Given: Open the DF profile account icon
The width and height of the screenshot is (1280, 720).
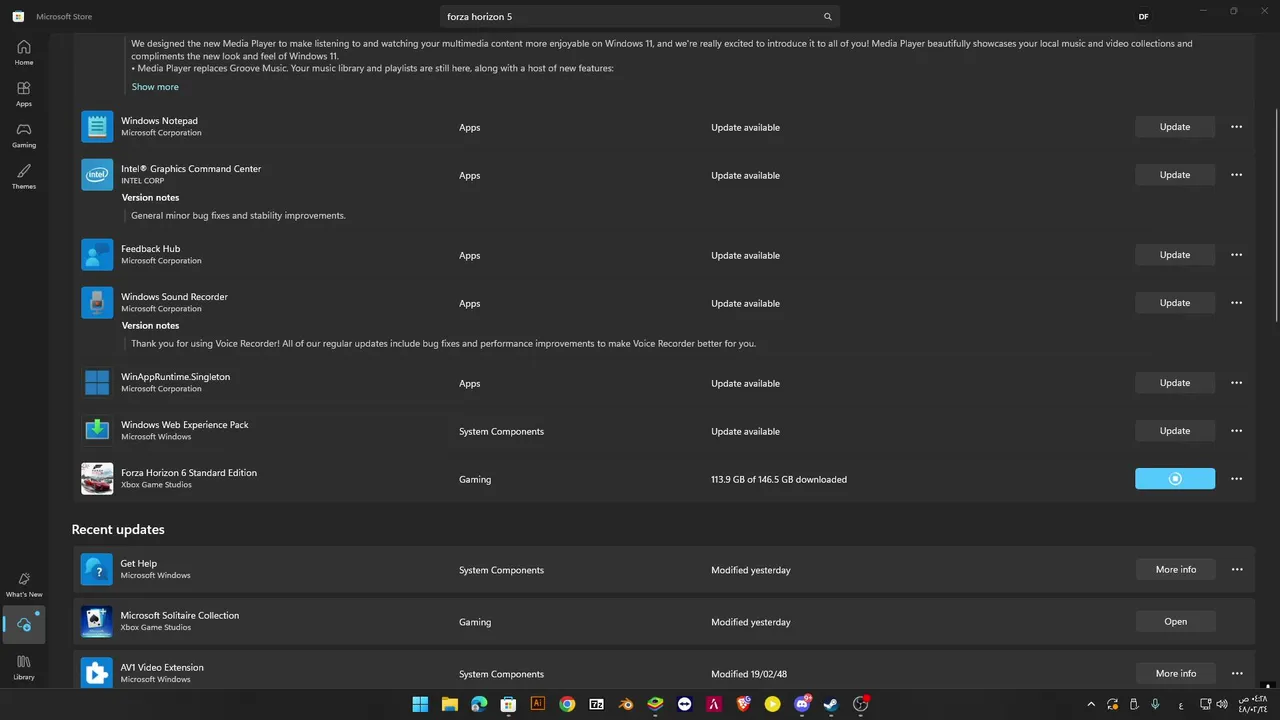Looking at the screenshot, I should tap(1144, 17).
